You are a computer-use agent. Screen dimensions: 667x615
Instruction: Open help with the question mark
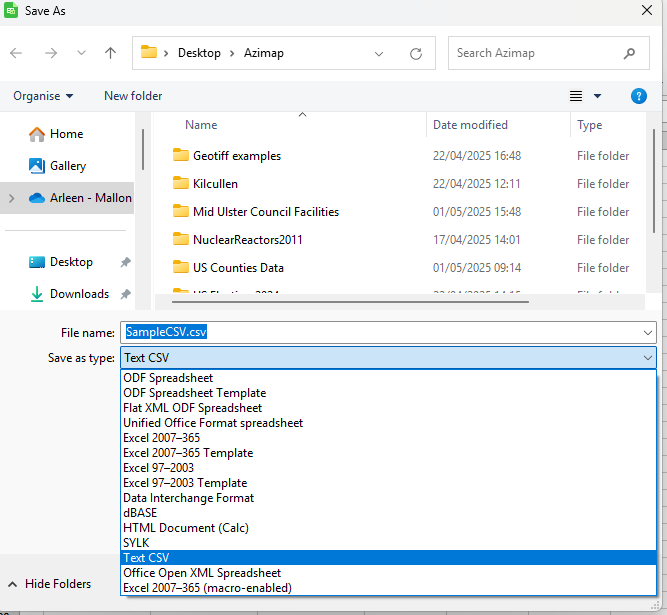click(x=638, y=96)
